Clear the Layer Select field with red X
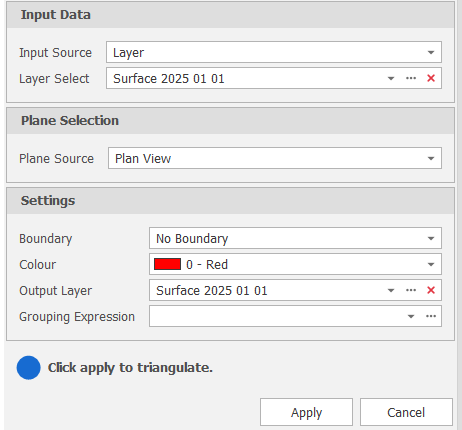The width and height of the screenshot is (462, 430). pyautogui.click(x=431, y=78)
